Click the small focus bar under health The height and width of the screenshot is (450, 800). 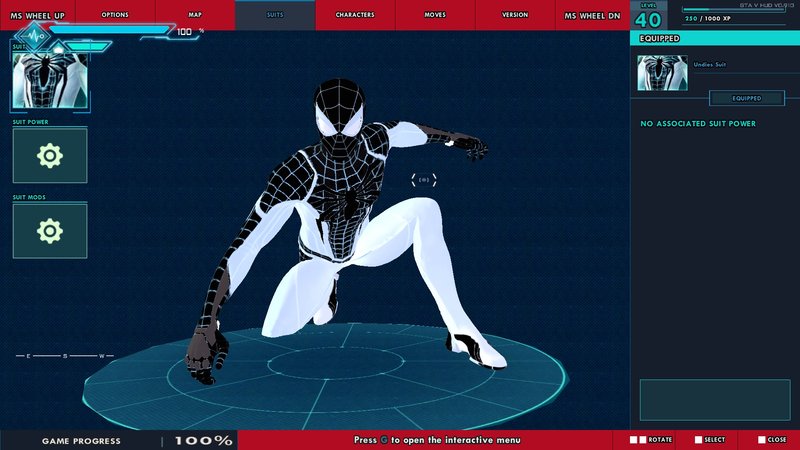88,46
